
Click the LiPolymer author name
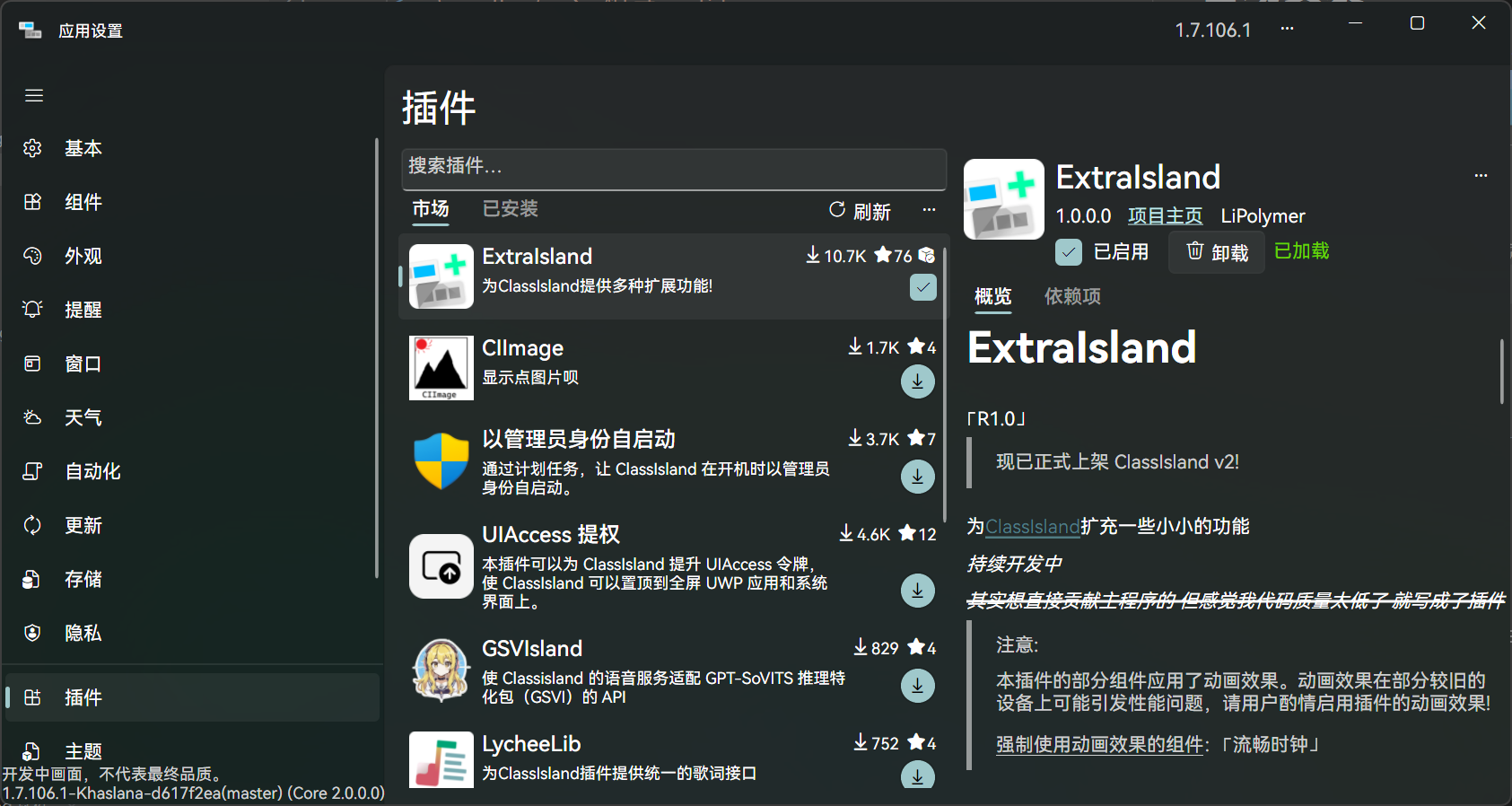(1263, 216)
